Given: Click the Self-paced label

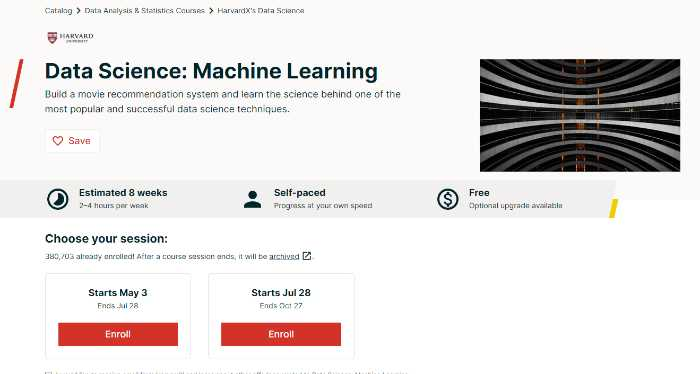Looking at the screenshot, I should [300, 193].
